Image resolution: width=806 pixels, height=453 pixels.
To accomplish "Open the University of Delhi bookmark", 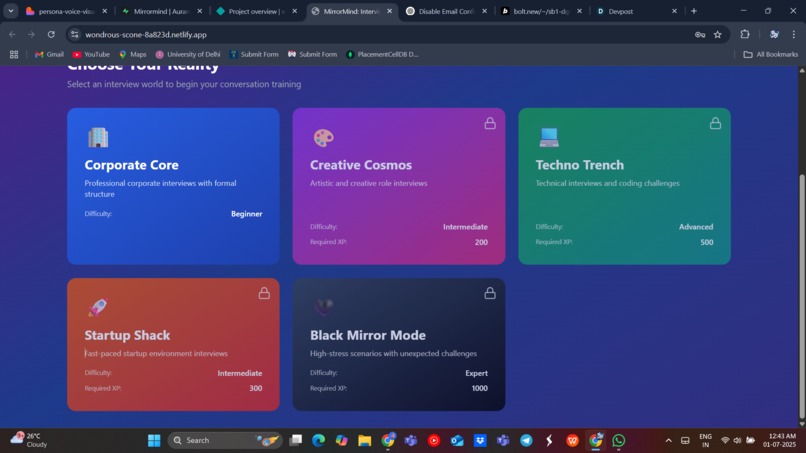I will click(188, 54).
